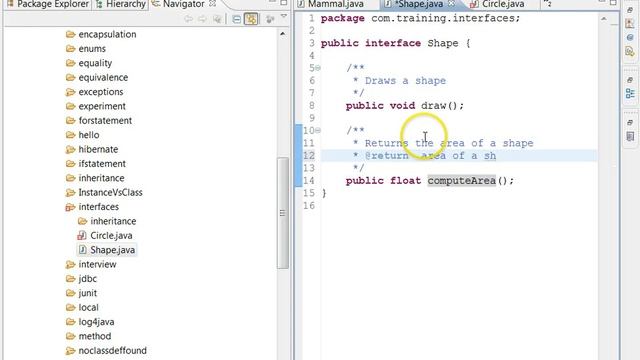Select the experiment folder
640x360 pixels.
pos(102,106)
